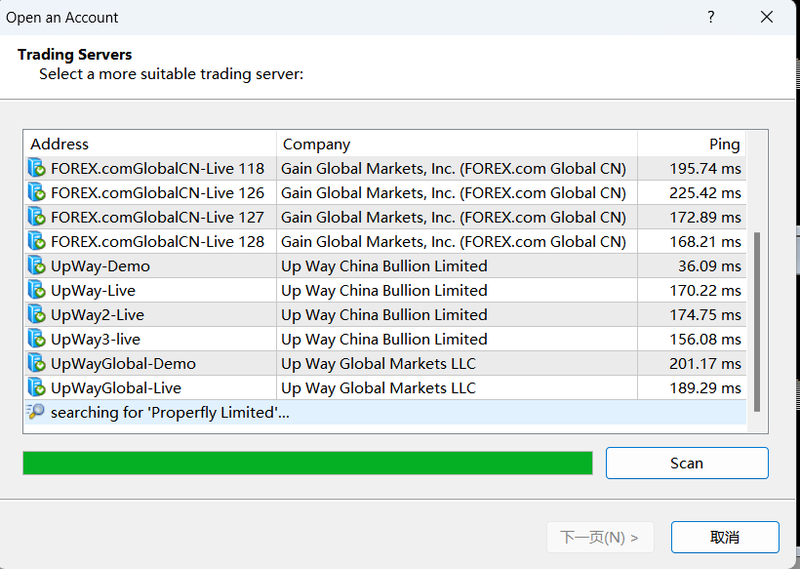The width and height of the screenshot is (800, 569).
Task: Click server icon for UpWay-Live
Action: pos(37,290)
